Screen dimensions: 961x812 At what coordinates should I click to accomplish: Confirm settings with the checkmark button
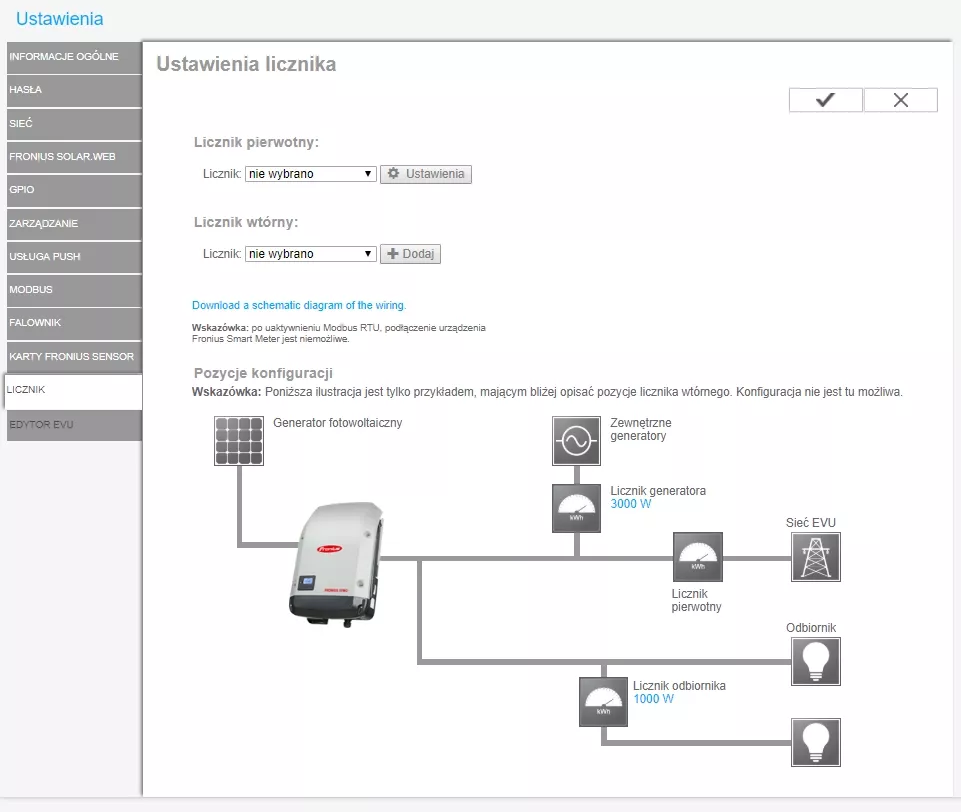(825, 100)
